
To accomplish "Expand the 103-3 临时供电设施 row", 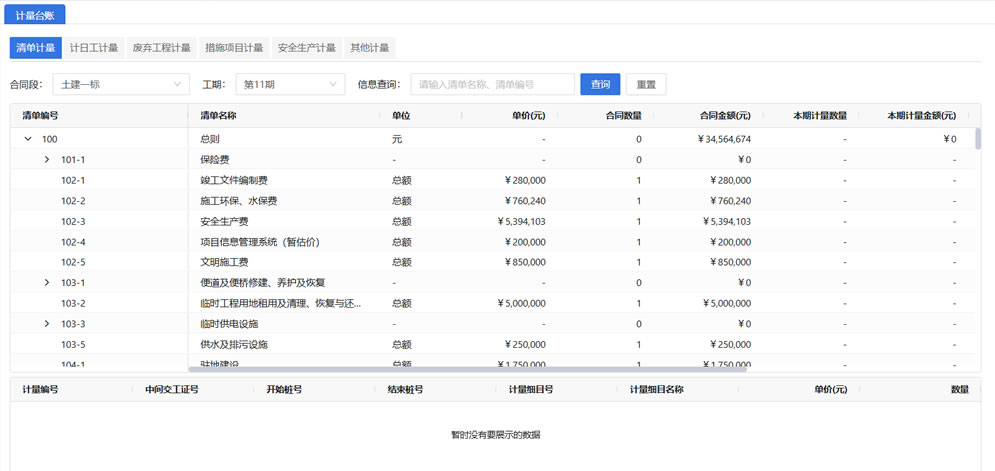I will click(47, 324).
